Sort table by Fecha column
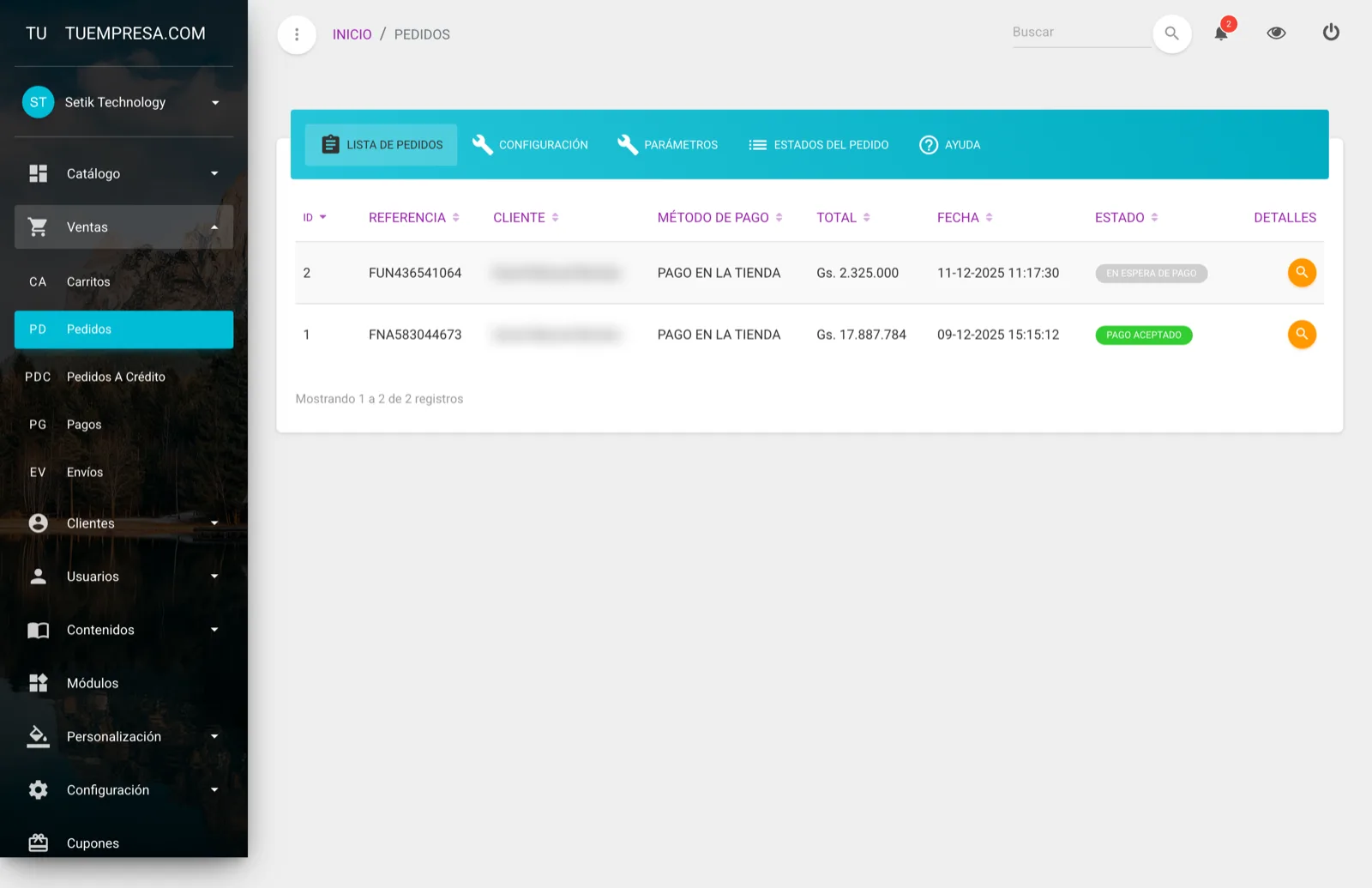 click(965, 218)
